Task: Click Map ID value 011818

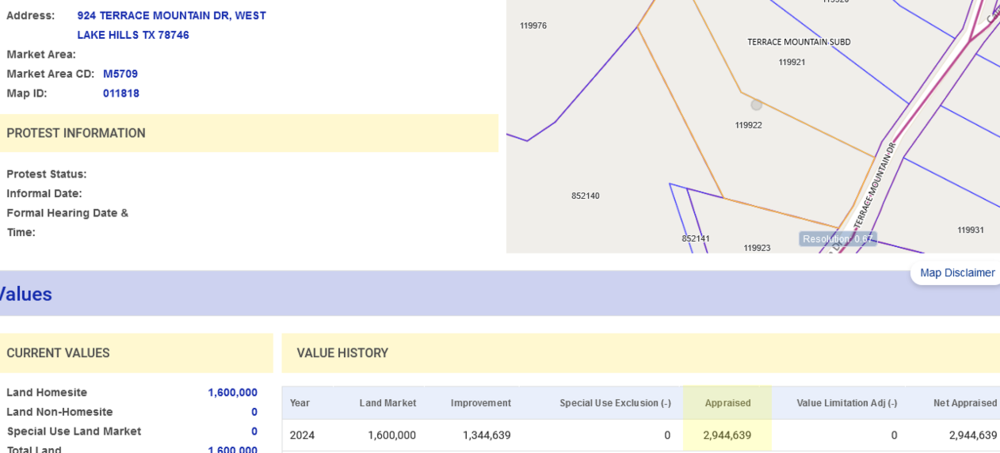Action: click(x=121, y=93)
